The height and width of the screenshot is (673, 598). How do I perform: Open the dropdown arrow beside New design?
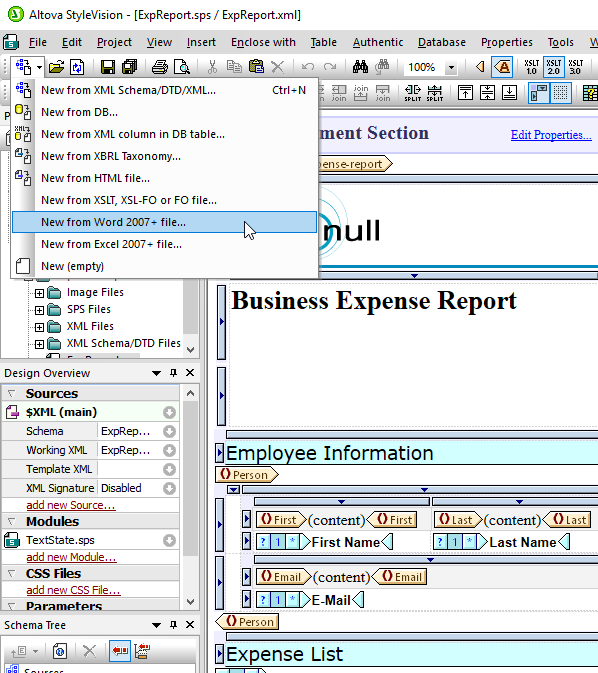coord(39,67)
